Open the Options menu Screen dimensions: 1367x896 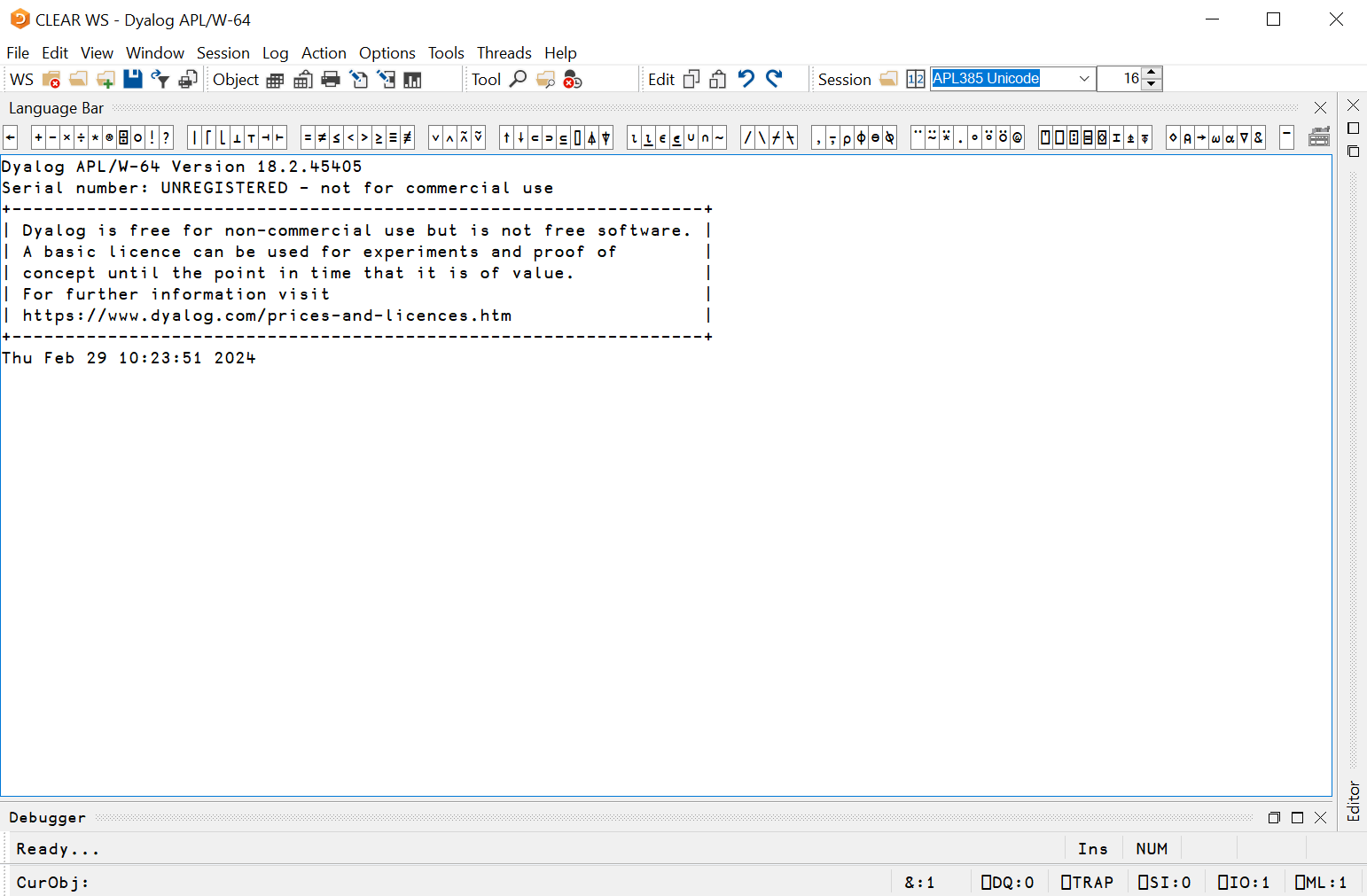pos(387,53)
